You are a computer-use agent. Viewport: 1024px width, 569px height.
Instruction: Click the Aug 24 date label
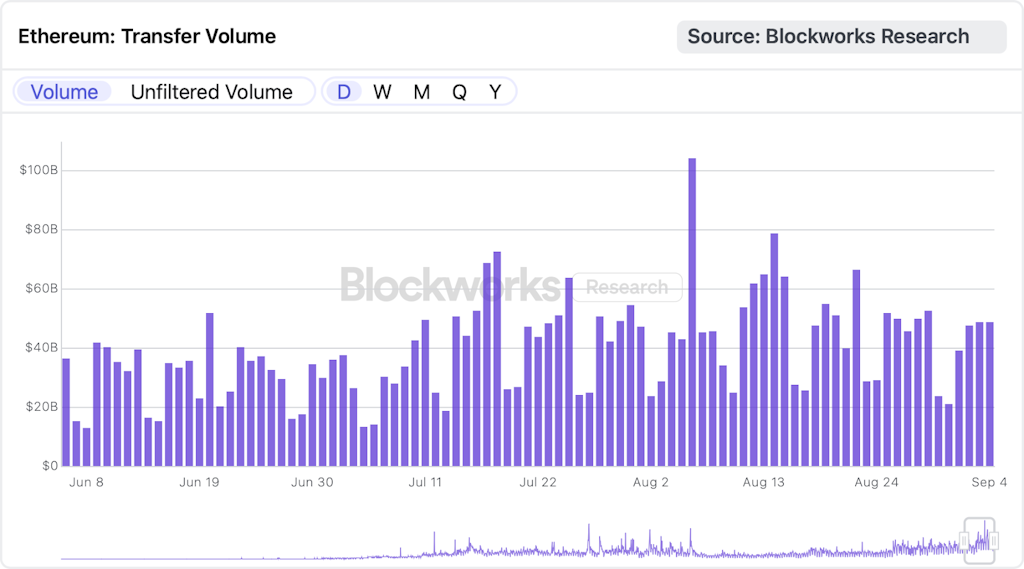point(876,483)
